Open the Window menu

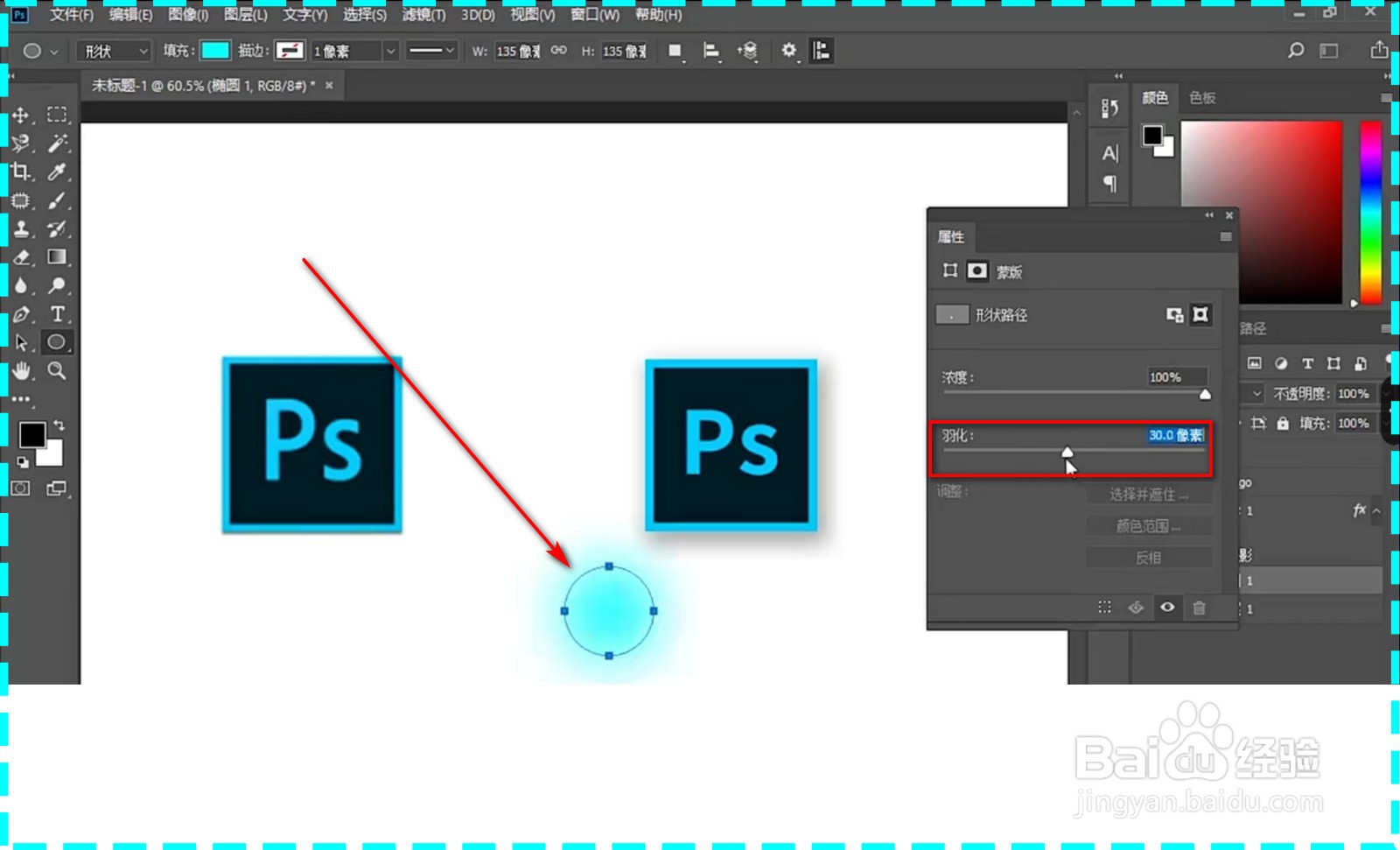pos(594,15)
